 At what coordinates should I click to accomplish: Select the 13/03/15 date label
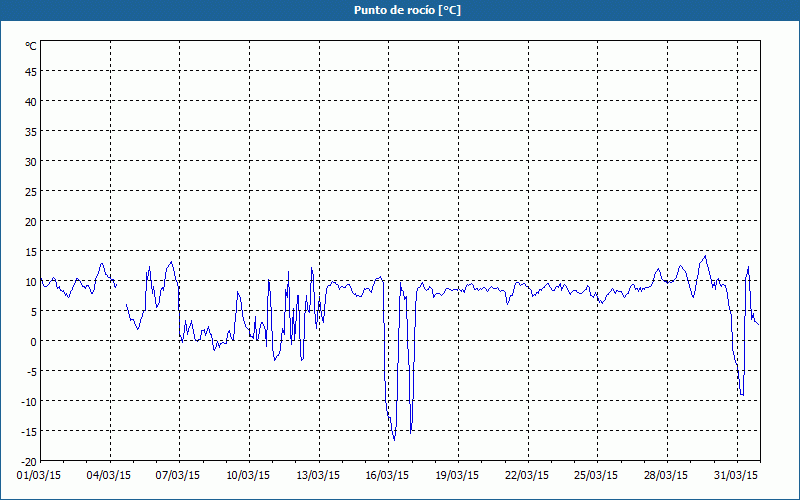(318, 476)
